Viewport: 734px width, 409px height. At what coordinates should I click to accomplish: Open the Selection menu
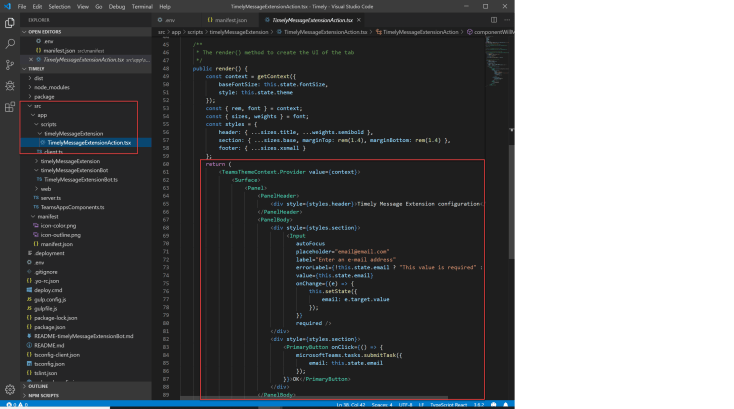pyautogui.click(x=59, y=7)
